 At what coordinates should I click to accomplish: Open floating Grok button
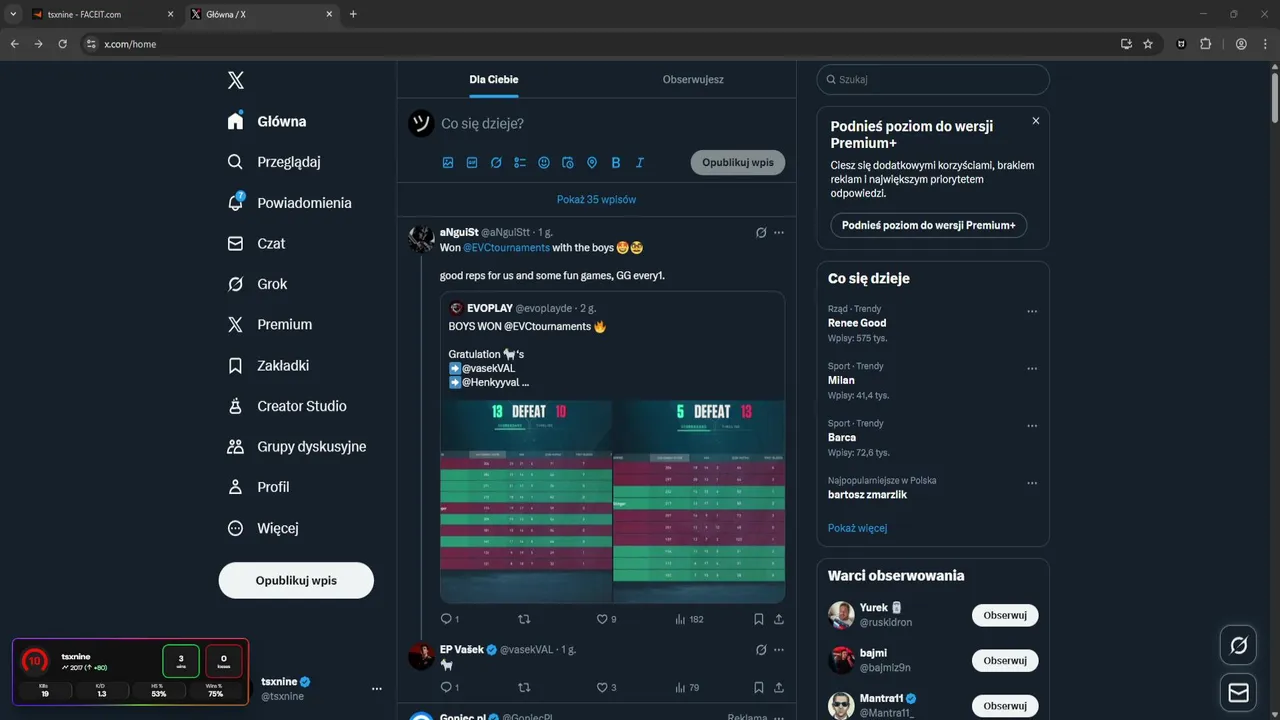tap(1238, 645)
